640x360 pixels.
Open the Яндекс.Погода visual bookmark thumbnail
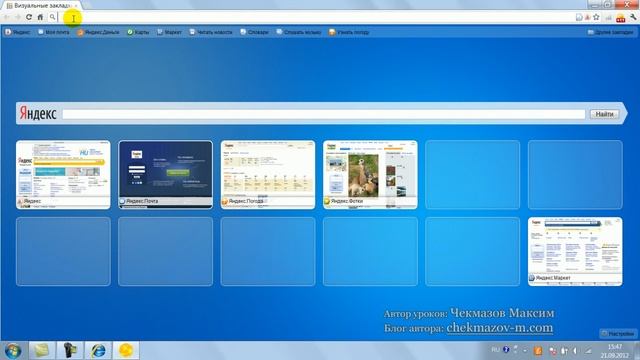pos(268,175)
